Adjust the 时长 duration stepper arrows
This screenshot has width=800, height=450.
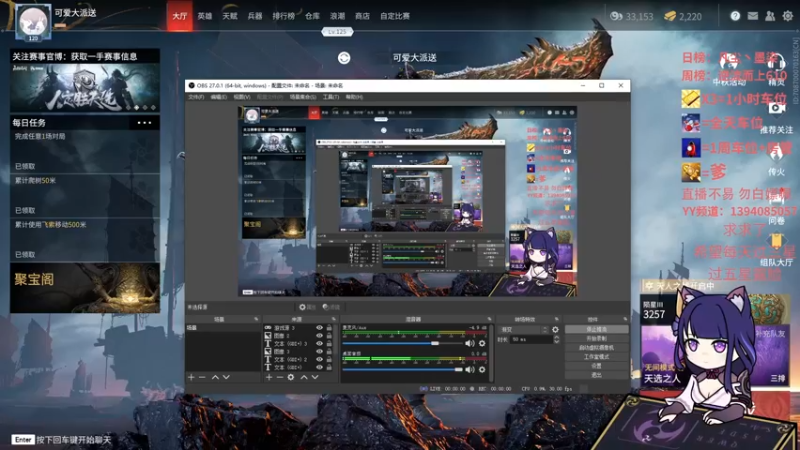click(556, 339)
